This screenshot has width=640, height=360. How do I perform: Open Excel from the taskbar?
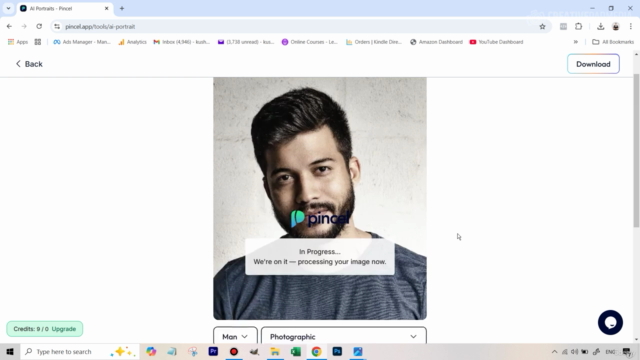(x=296, y=351)
